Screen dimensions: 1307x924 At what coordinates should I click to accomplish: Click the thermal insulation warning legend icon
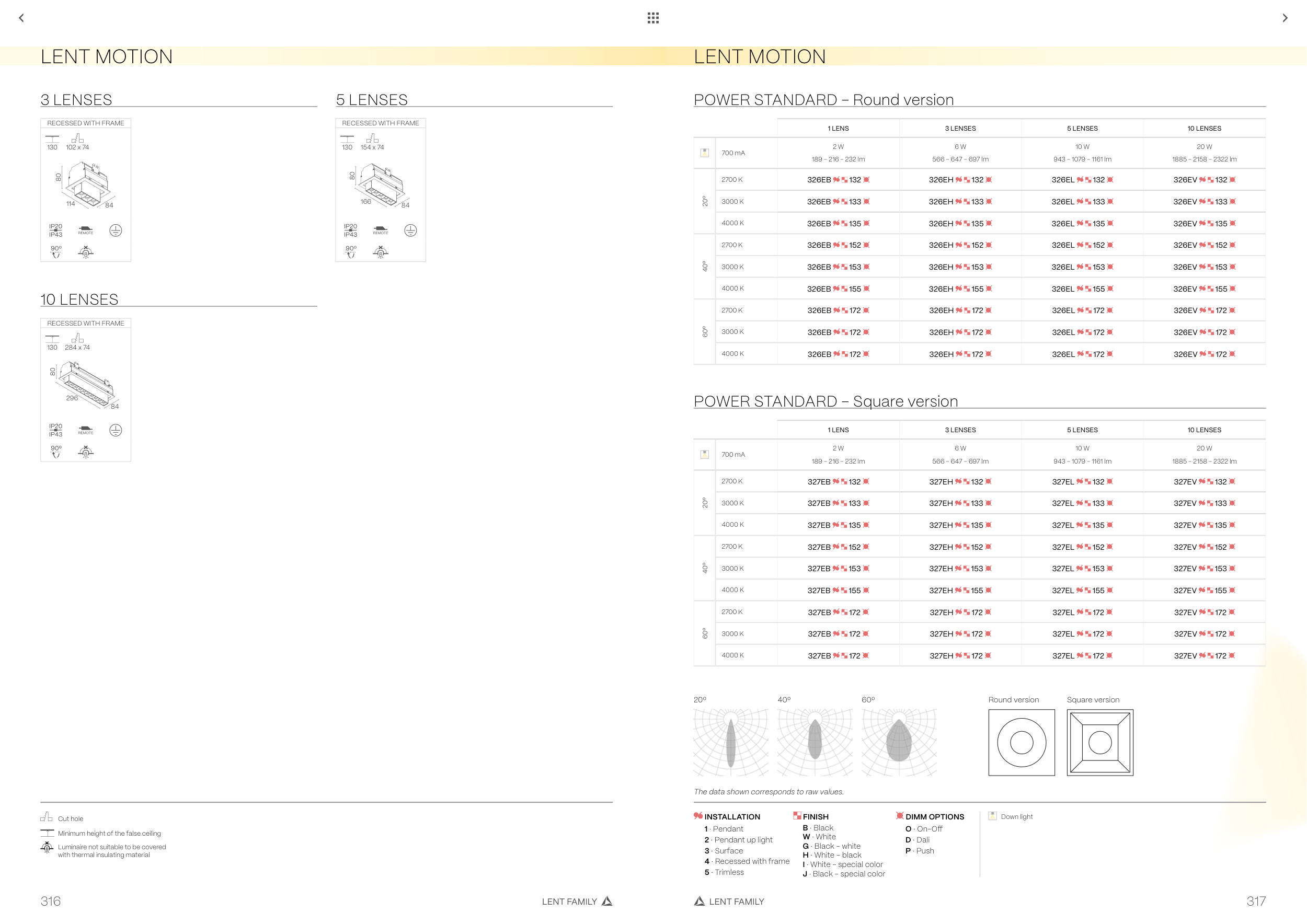pyautogui.click(x=47, y=848)
